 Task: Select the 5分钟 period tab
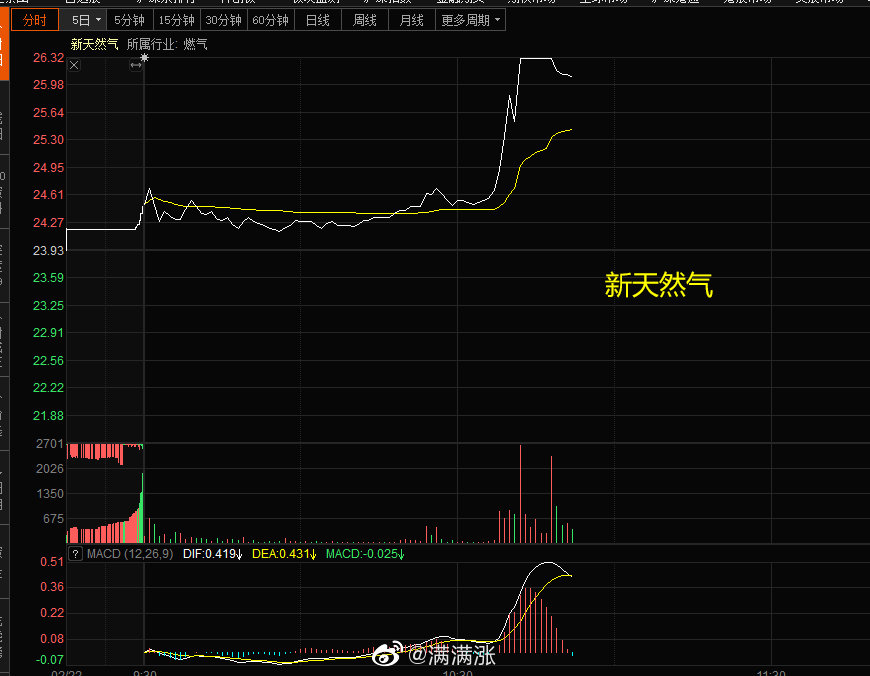point(129,21)
